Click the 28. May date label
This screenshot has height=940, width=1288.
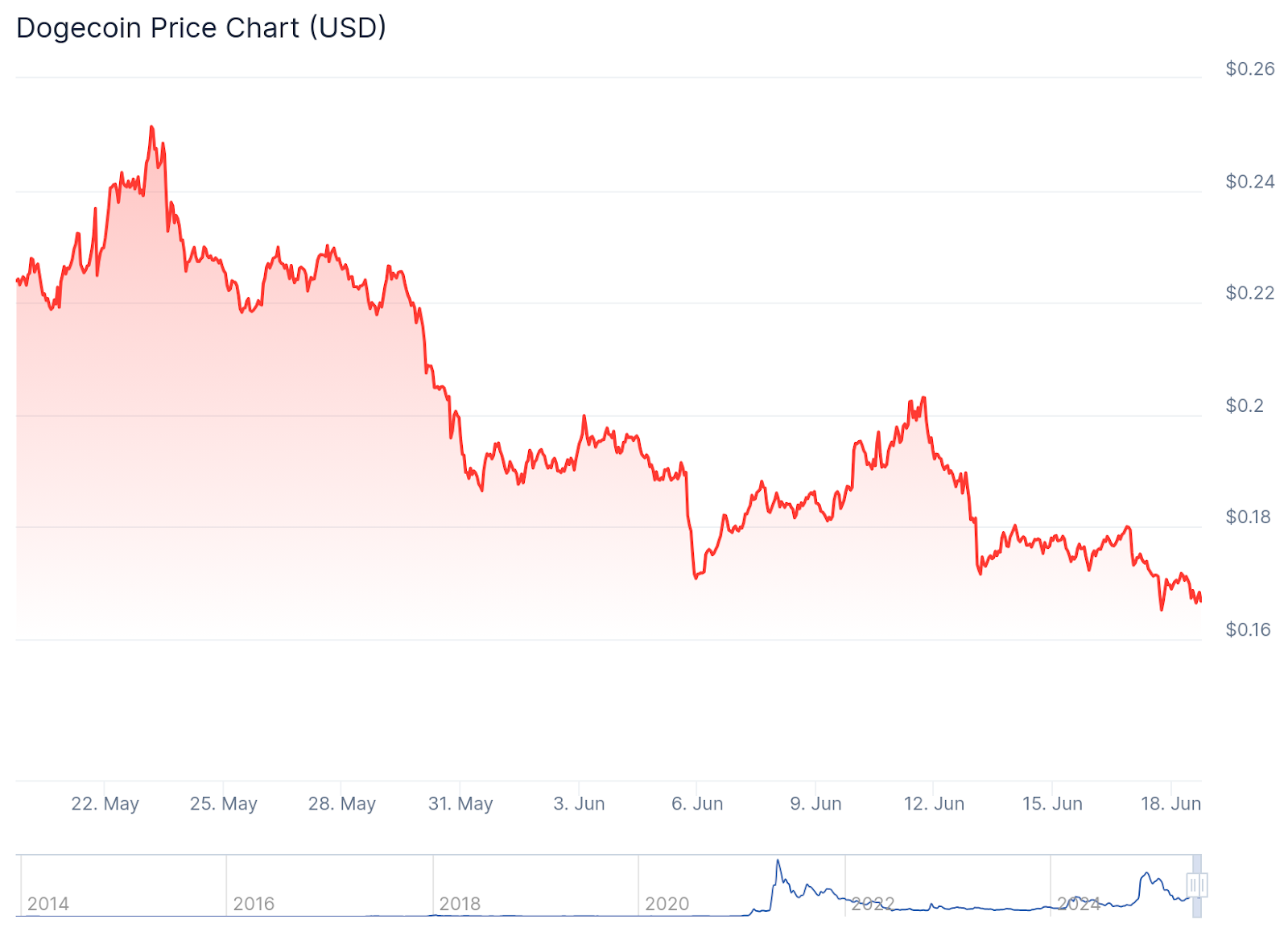click(342, 803)
